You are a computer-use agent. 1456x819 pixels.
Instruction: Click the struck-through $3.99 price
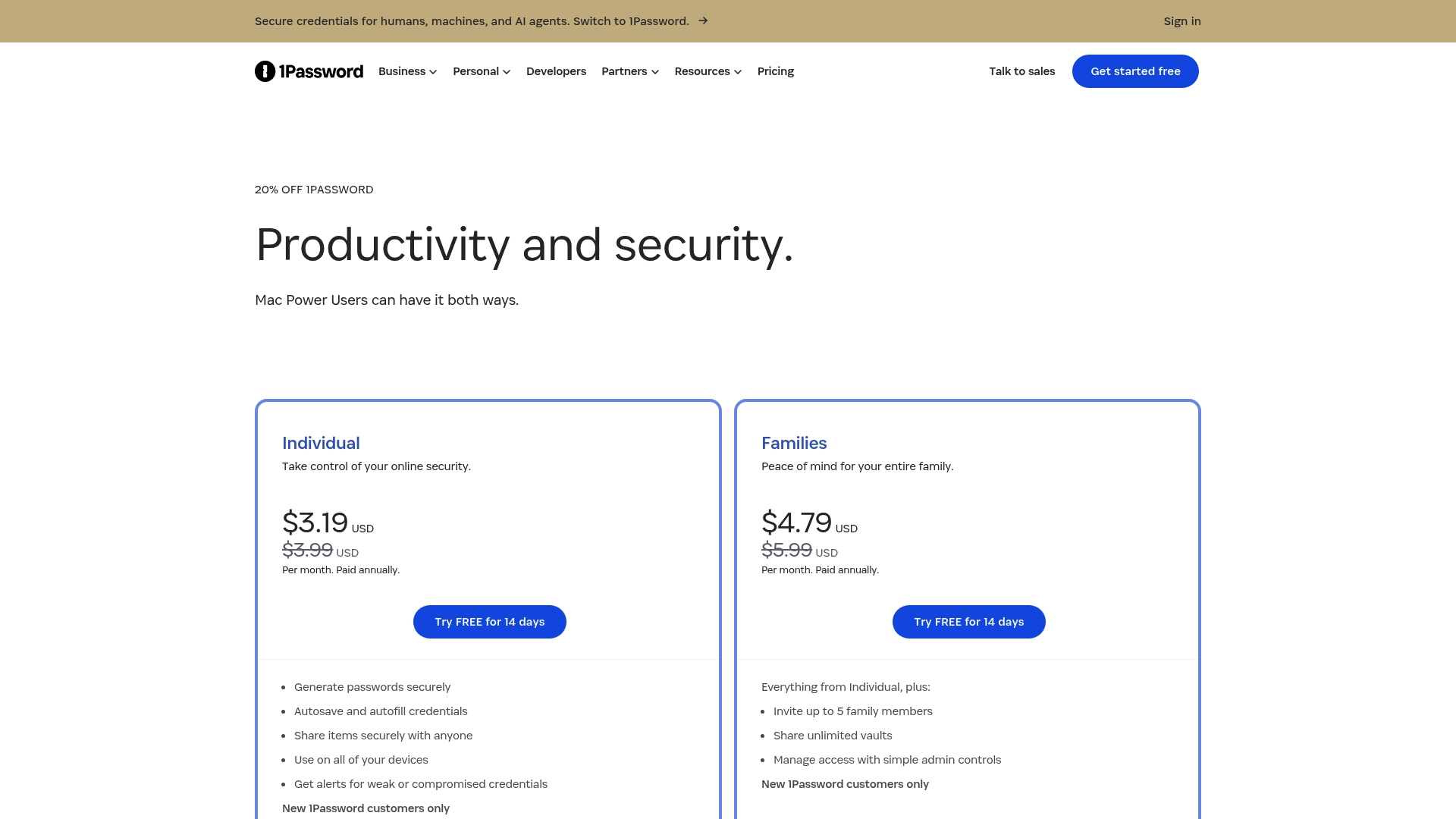[307, 550]
